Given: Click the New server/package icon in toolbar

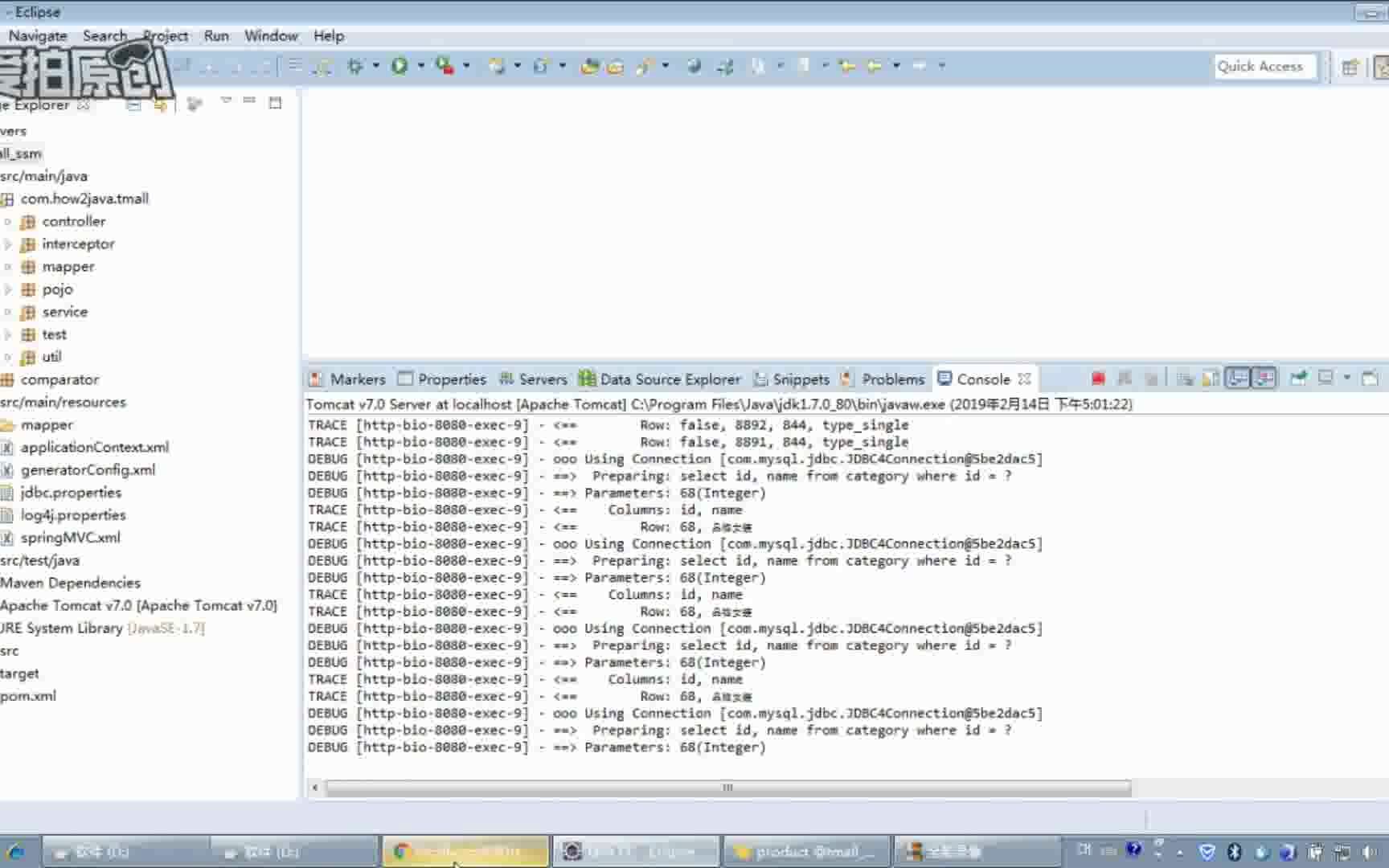Looking at the screenshot, I should point(496,66).
